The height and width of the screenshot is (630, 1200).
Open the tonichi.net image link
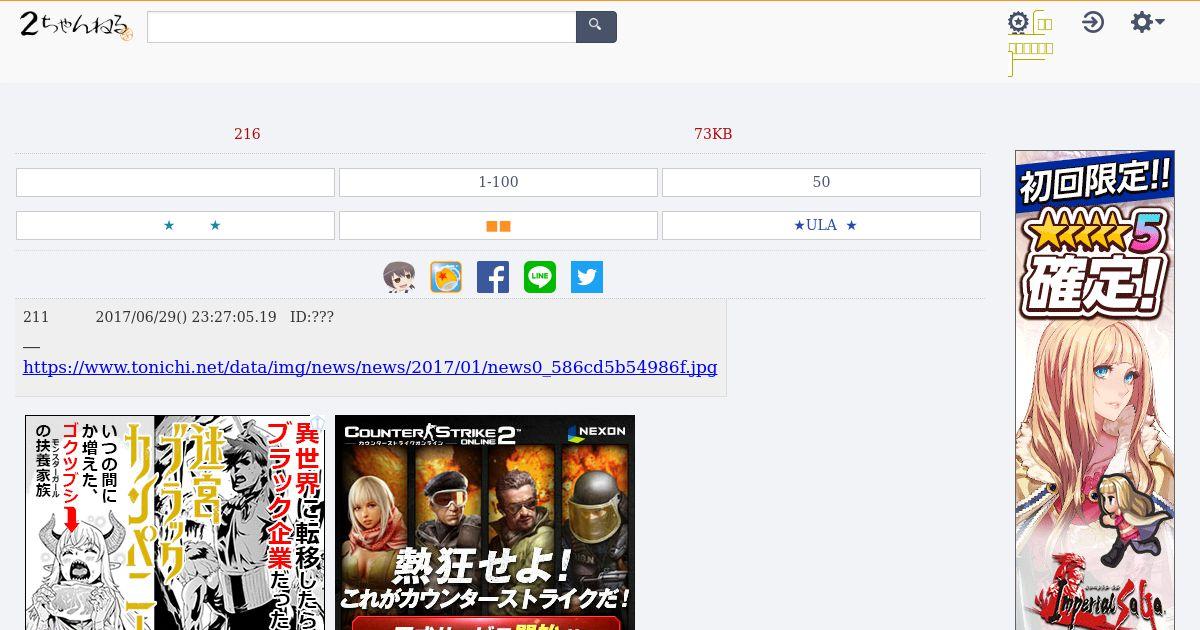tap(370, 367)
